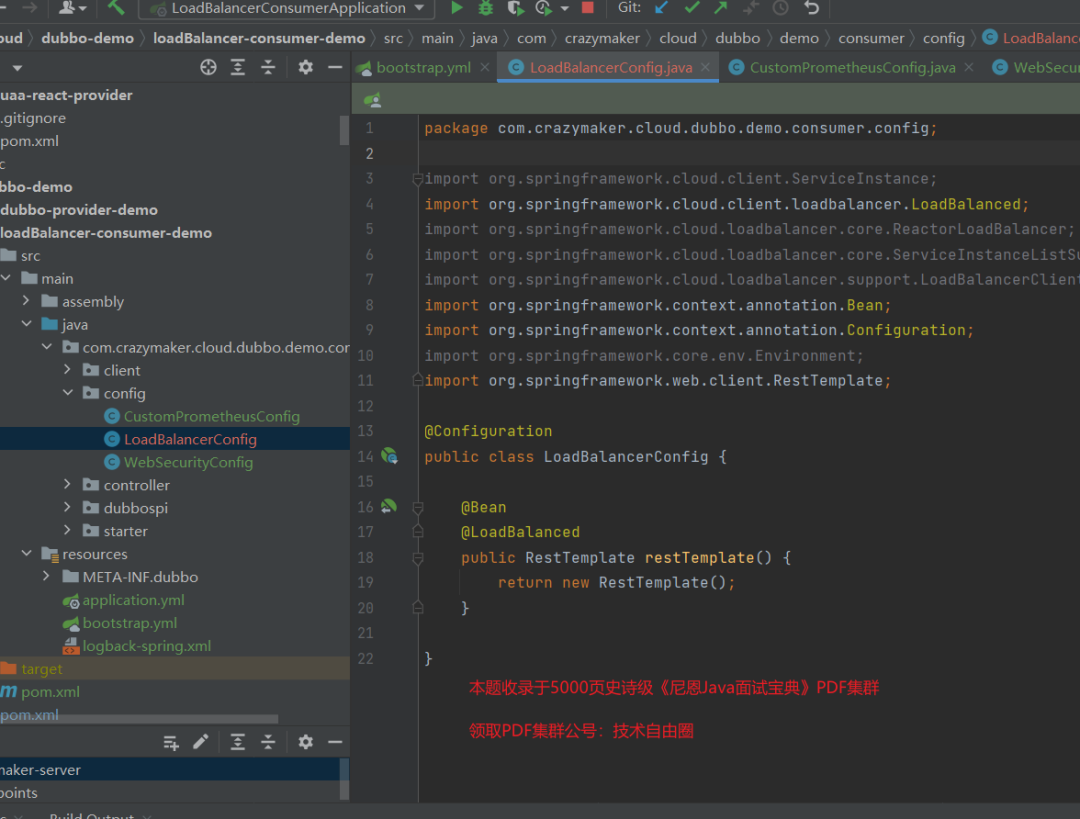Click the Git update project arrow
Image resolution: width=1080 pixels, height=819 pixels.
pos(661,8)
